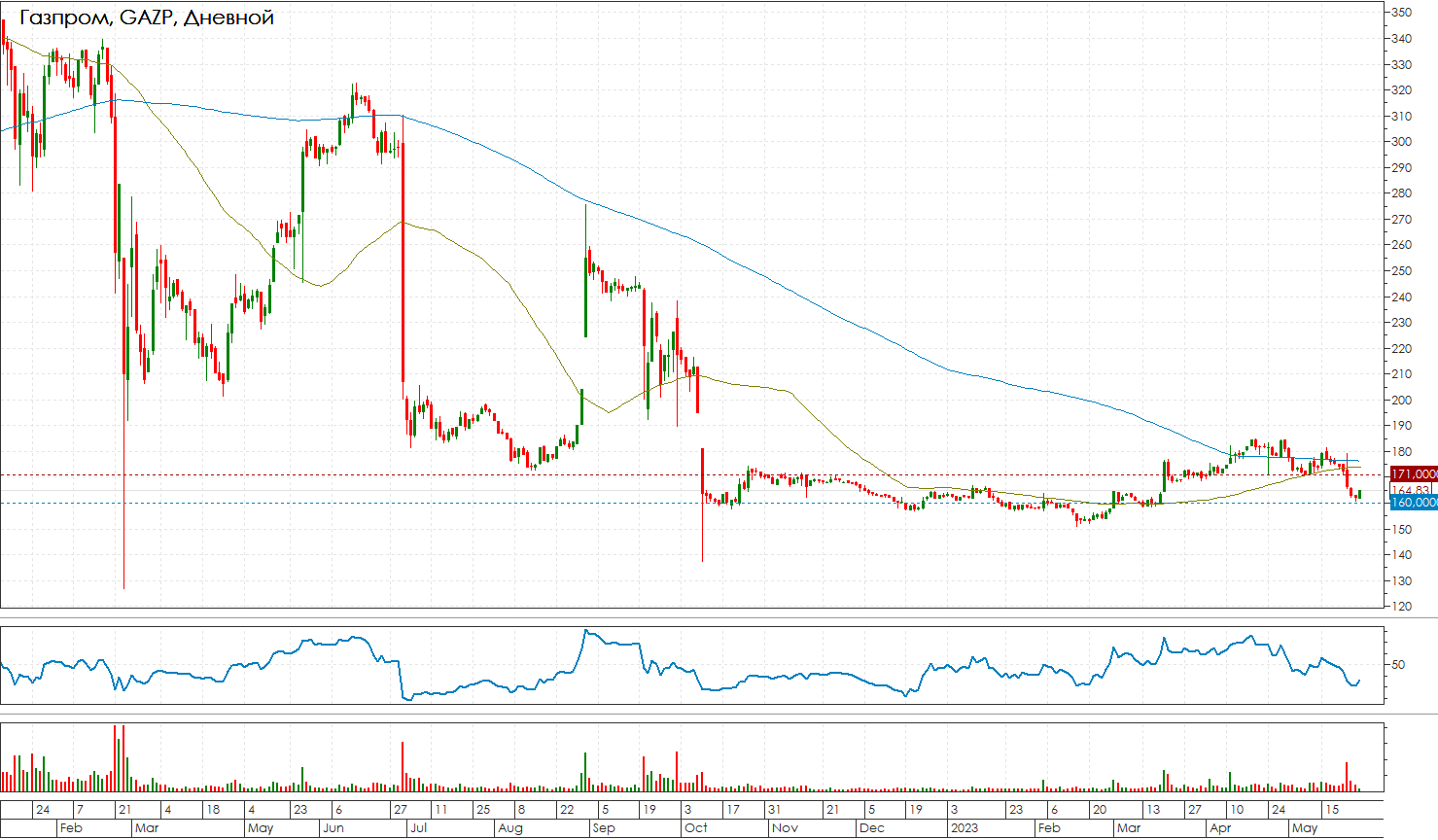Select the 150 price scale value
This screenshot has height=840, width=1438.
(1402, 530)
